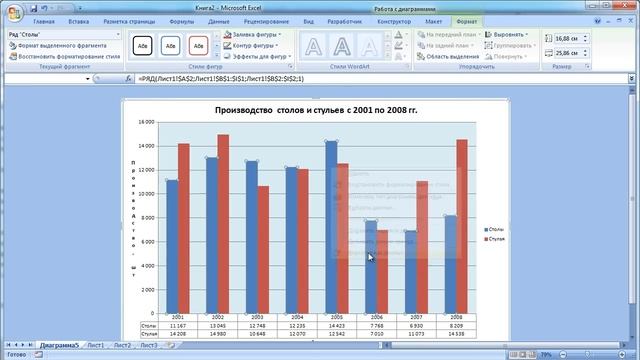Image resolution: width=640 pixels, height=360 pixels.
Task: Choose the first WordArt style A
Action: (x=313, y=47)
